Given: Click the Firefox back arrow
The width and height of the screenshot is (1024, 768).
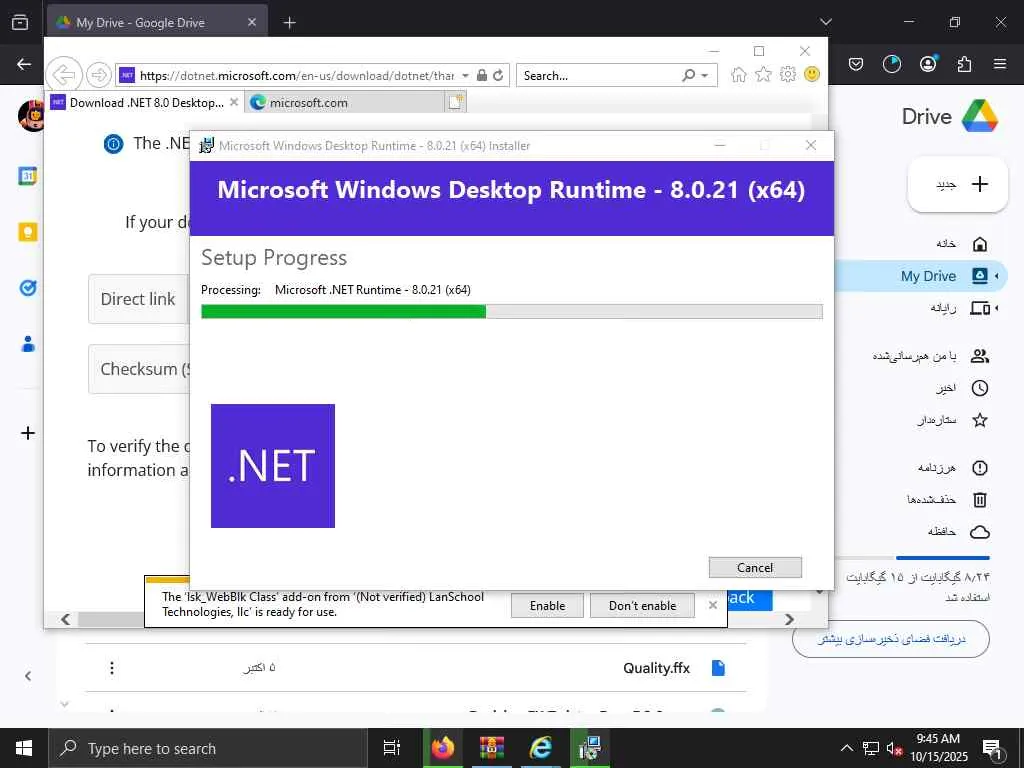Looking at the screenshot, I should tap(24, 64).
